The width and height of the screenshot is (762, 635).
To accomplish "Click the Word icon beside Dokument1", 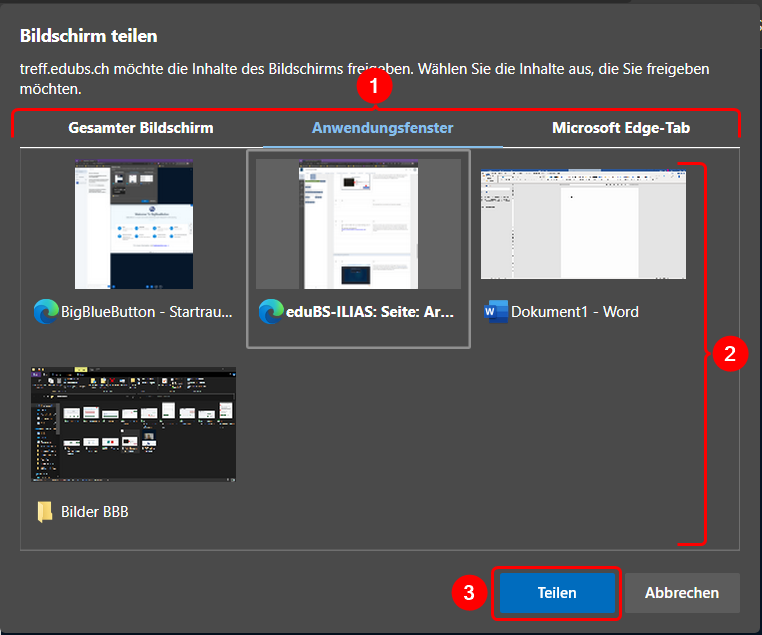I will coord(495,312).
